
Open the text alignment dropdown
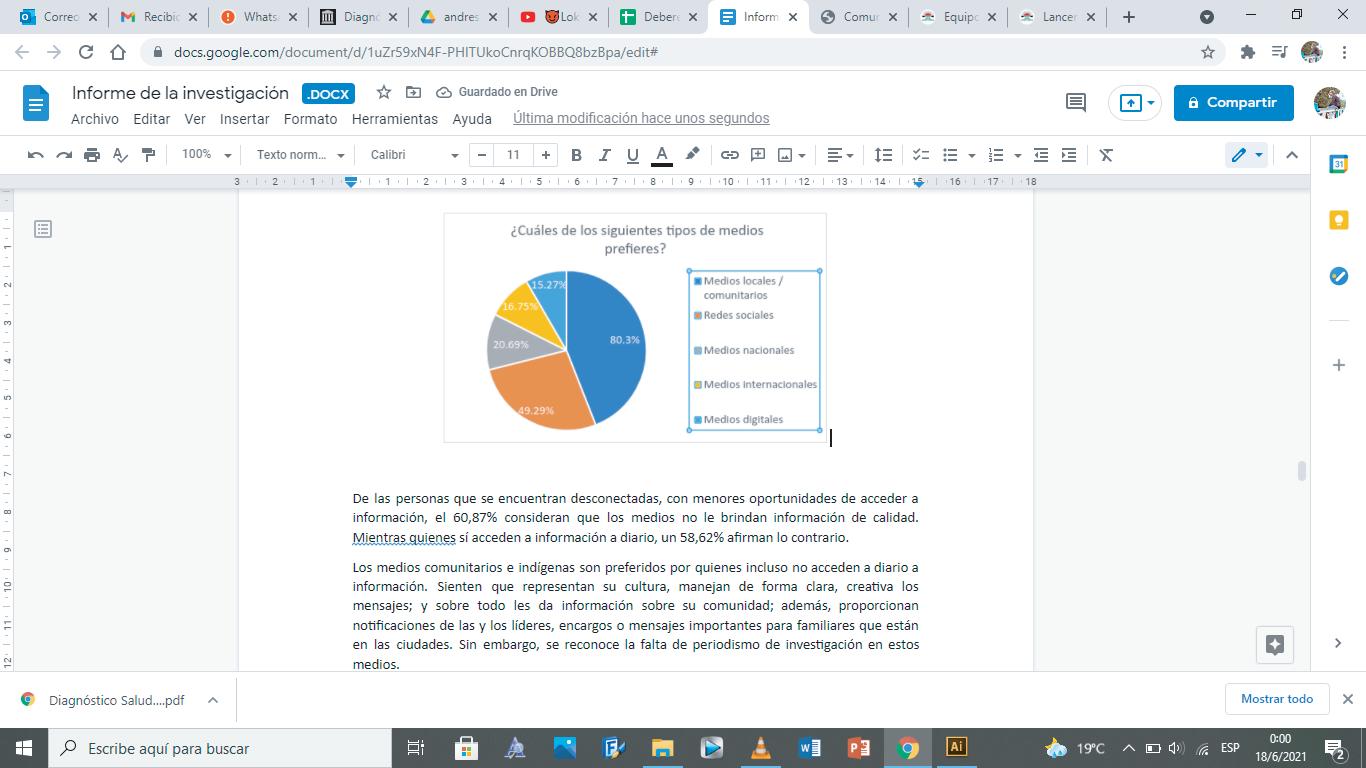click(840, 155)
